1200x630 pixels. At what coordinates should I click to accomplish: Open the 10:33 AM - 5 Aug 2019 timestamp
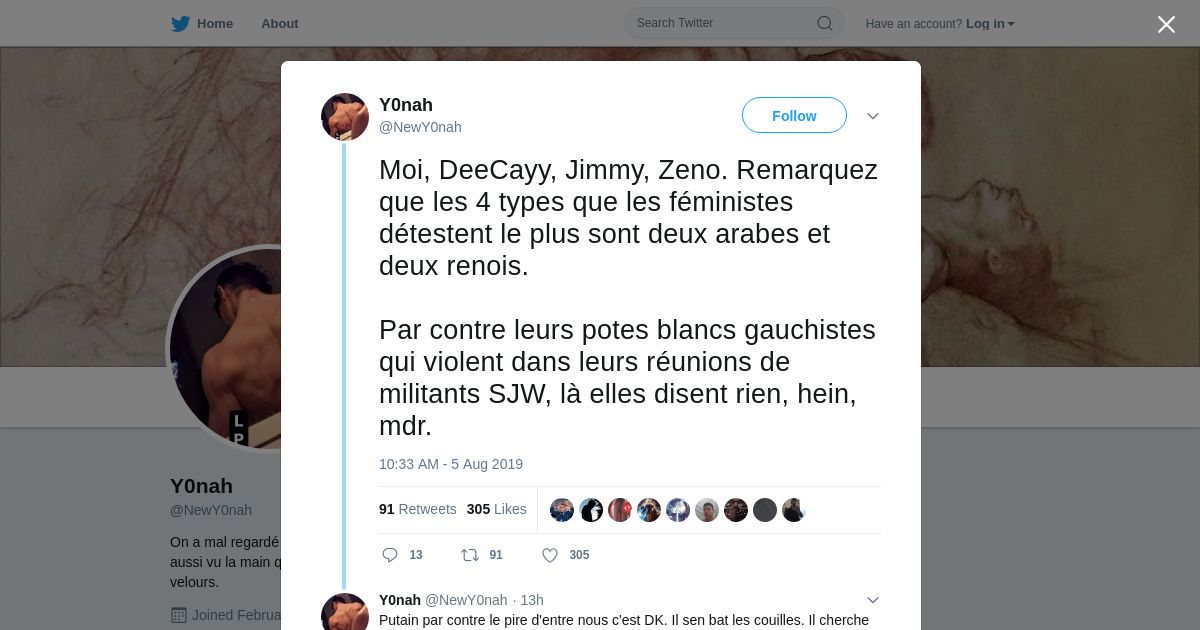[451, 464]
